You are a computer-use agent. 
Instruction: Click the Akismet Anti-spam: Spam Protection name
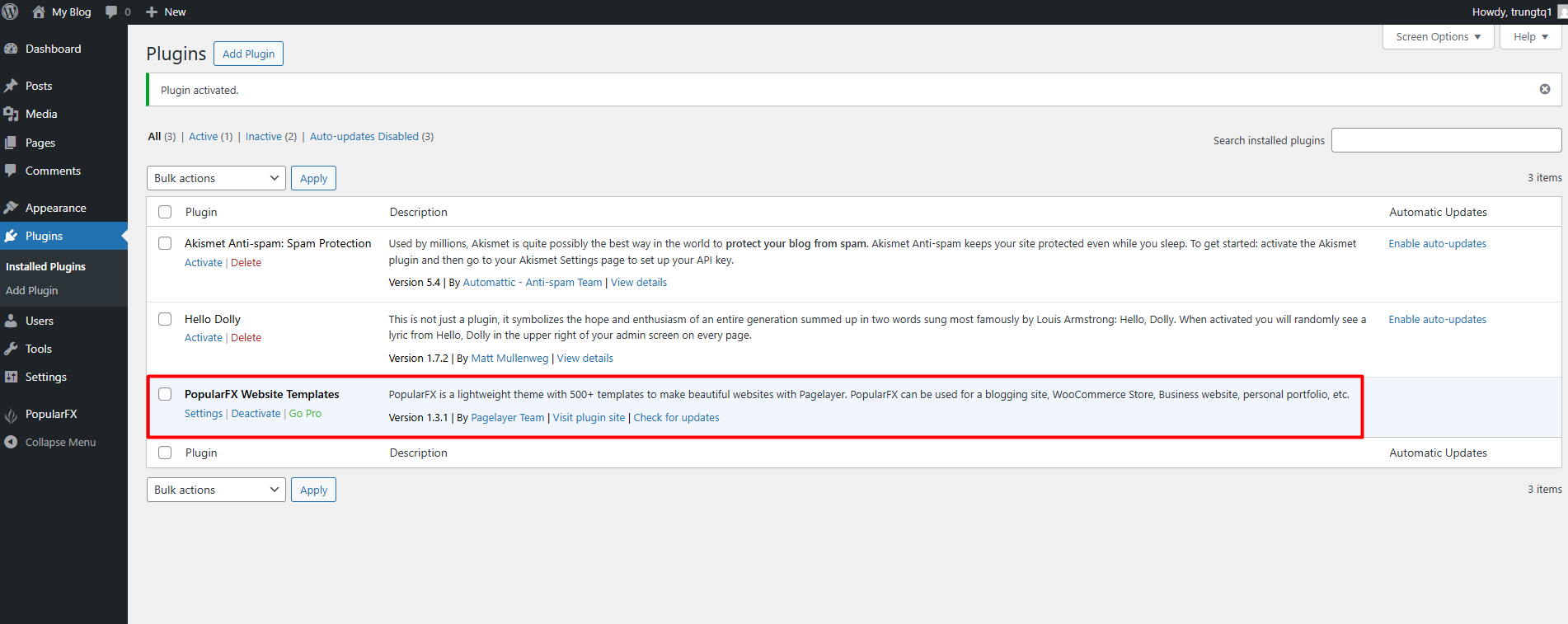click(x=278, y=243)
